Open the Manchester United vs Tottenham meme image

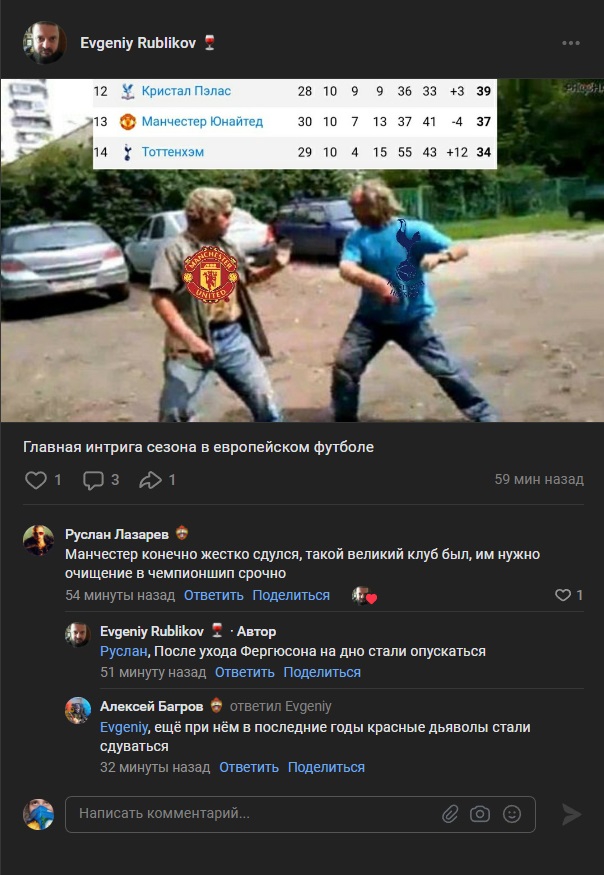click(x=302, y=250)
